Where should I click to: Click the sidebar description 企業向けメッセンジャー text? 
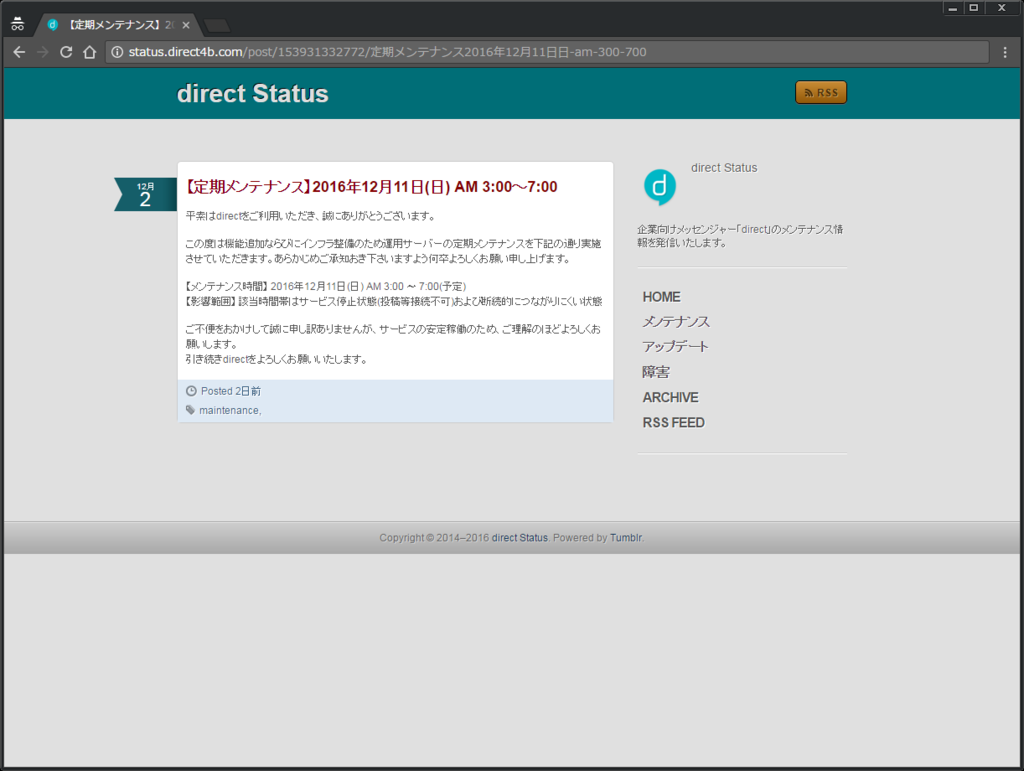point(740,236)
